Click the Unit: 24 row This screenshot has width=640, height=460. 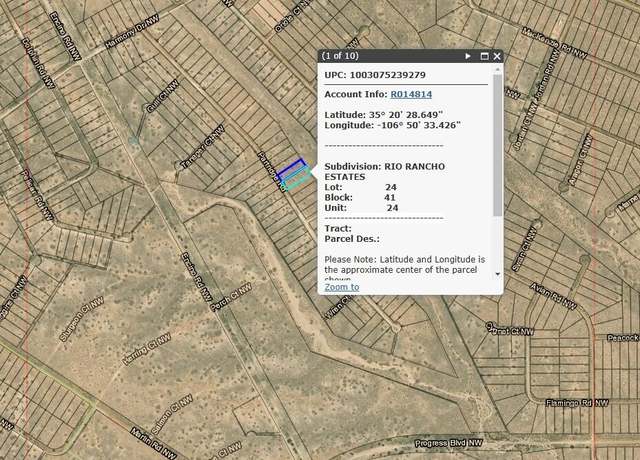tap(361, 208)
